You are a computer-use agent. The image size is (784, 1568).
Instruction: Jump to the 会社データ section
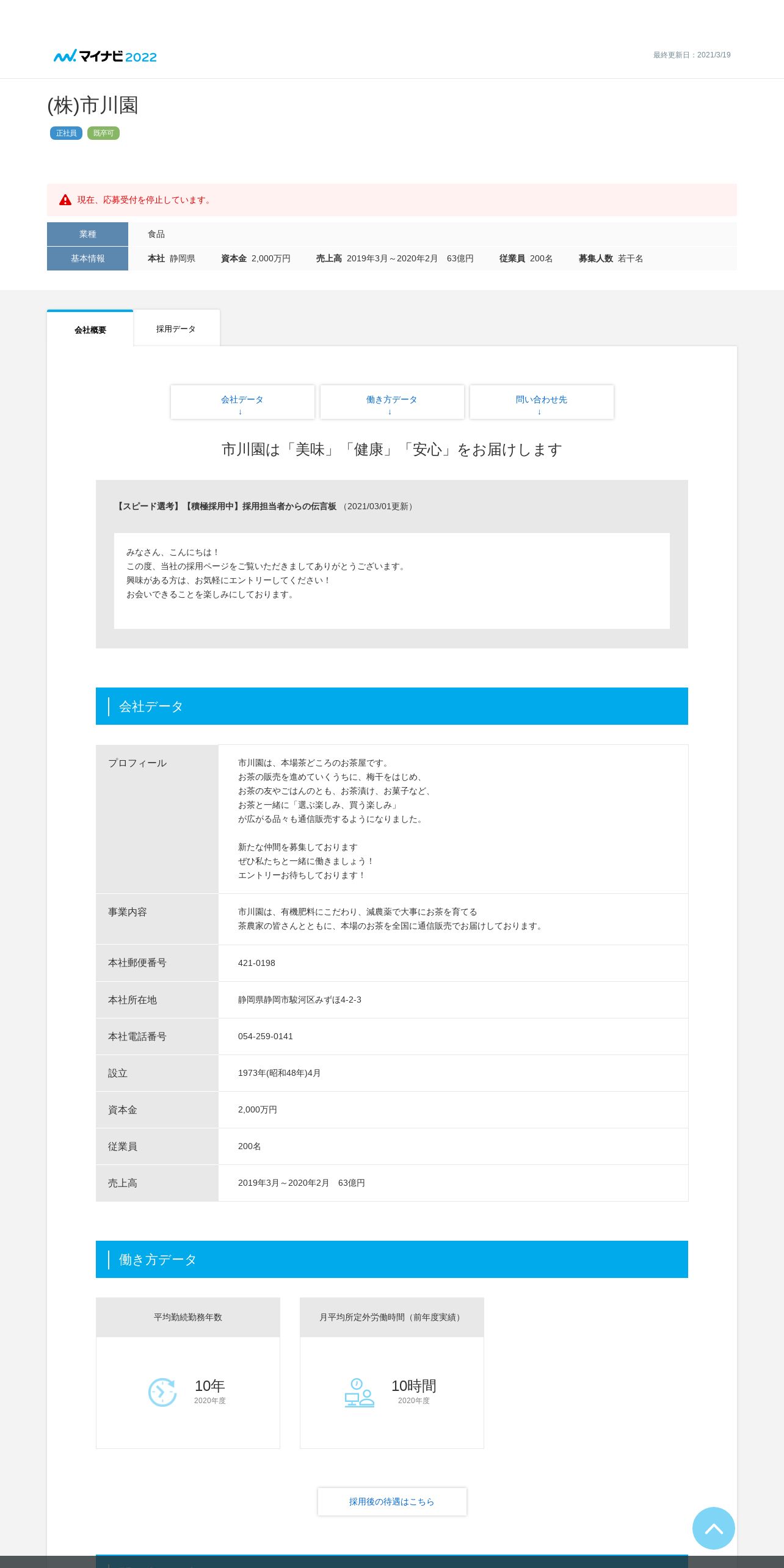click(242, 402)
